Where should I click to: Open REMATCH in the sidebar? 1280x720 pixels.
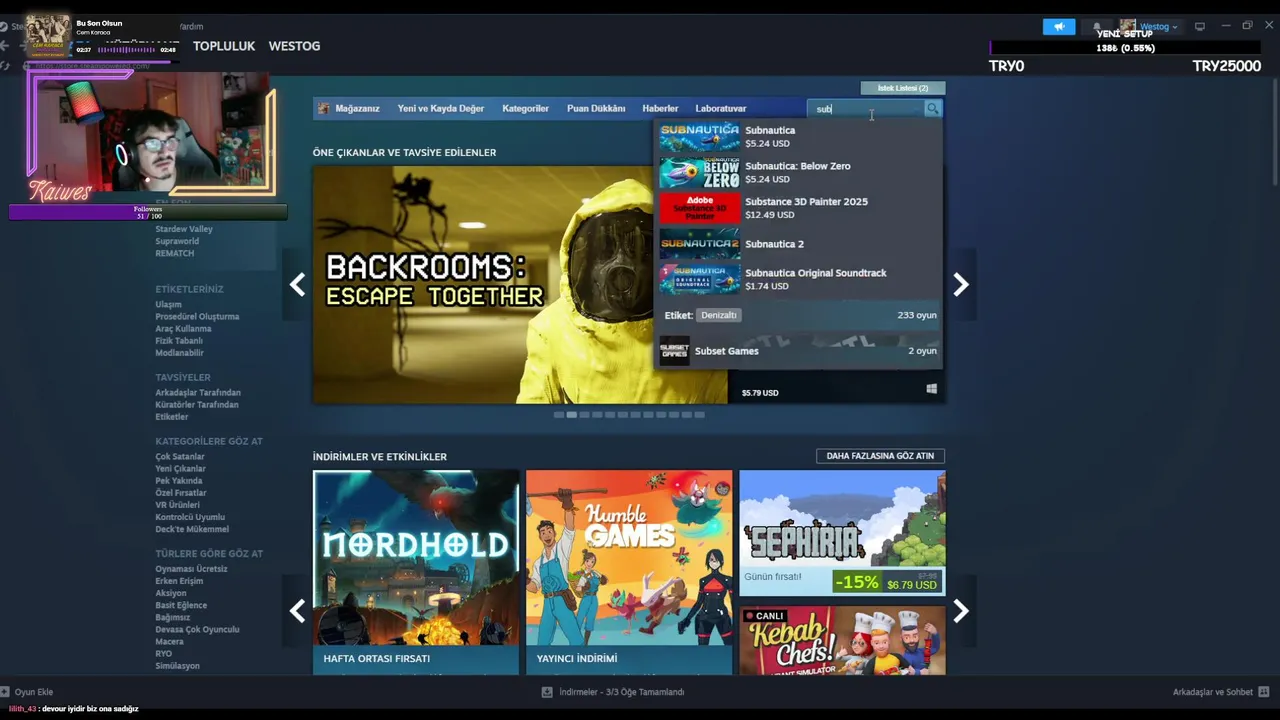click(x=175, y=253)
